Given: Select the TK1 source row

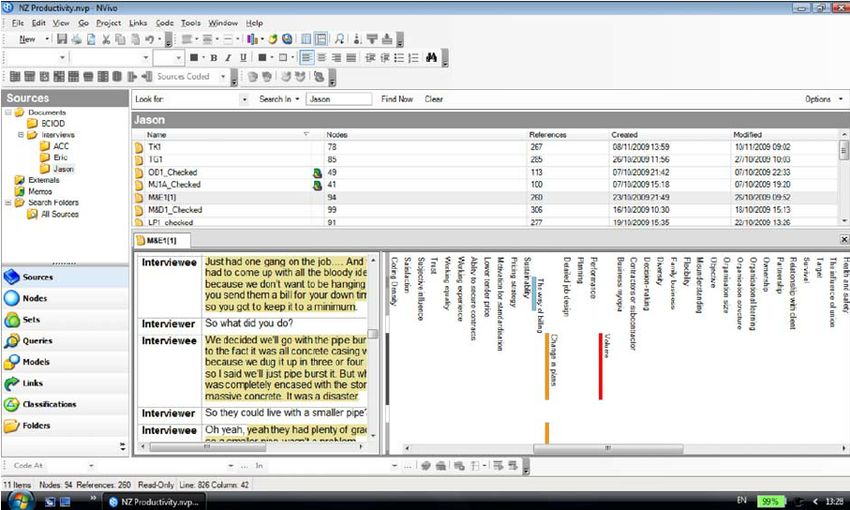Looking at the screenshot, I should point(485,147).
